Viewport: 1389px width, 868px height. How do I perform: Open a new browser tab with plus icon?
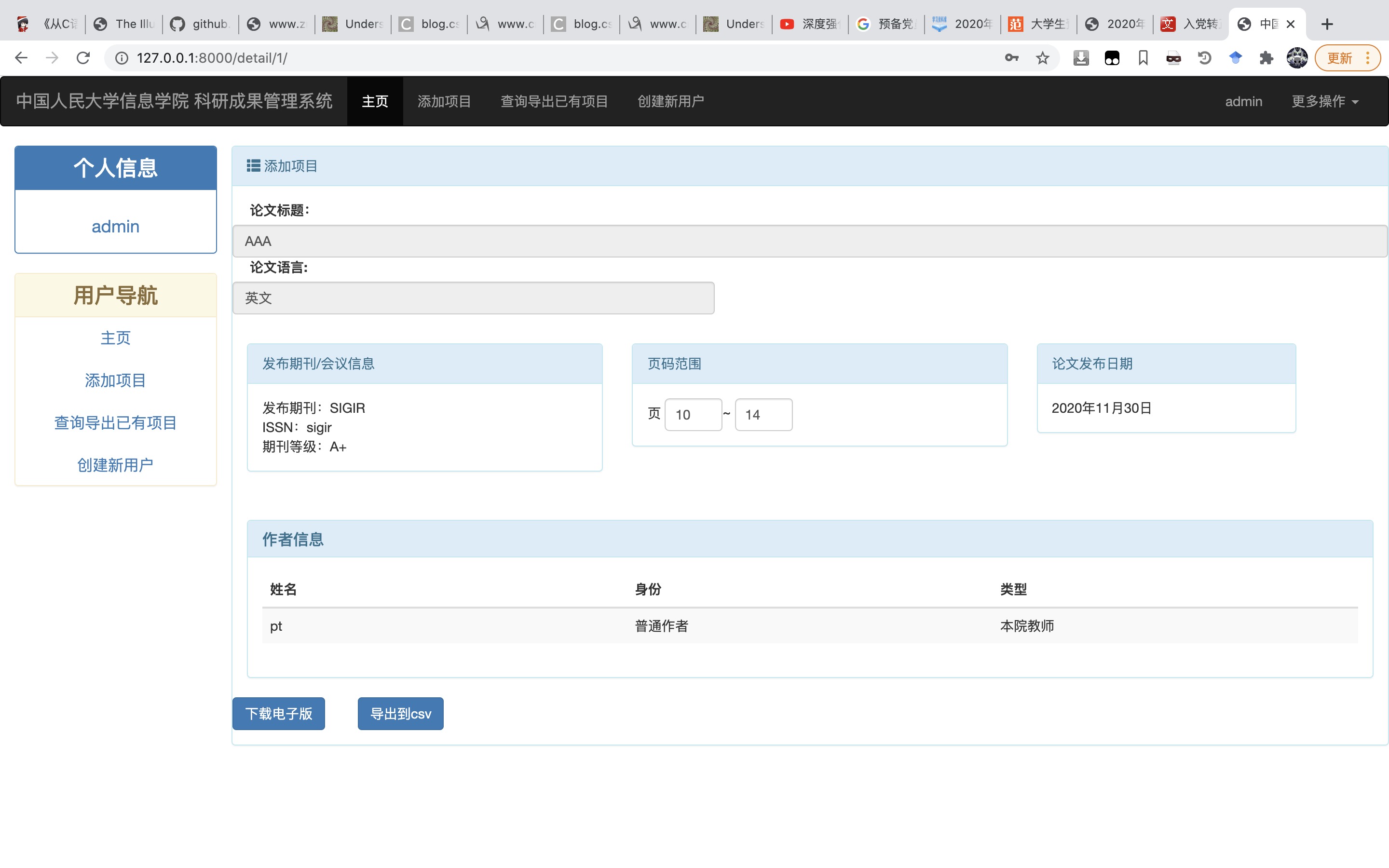1326,24
